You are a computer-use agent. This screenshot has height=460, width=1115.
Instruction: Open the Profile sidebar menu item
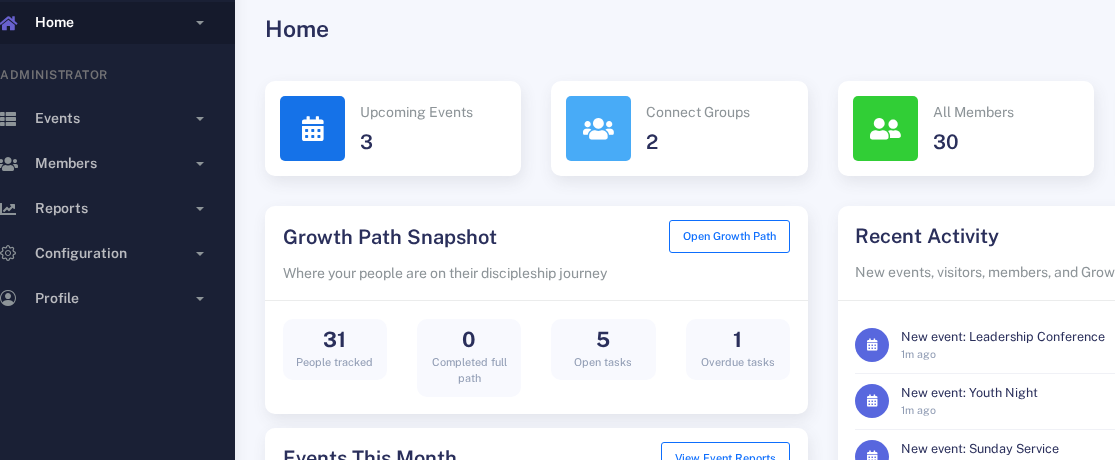point(117,298)
